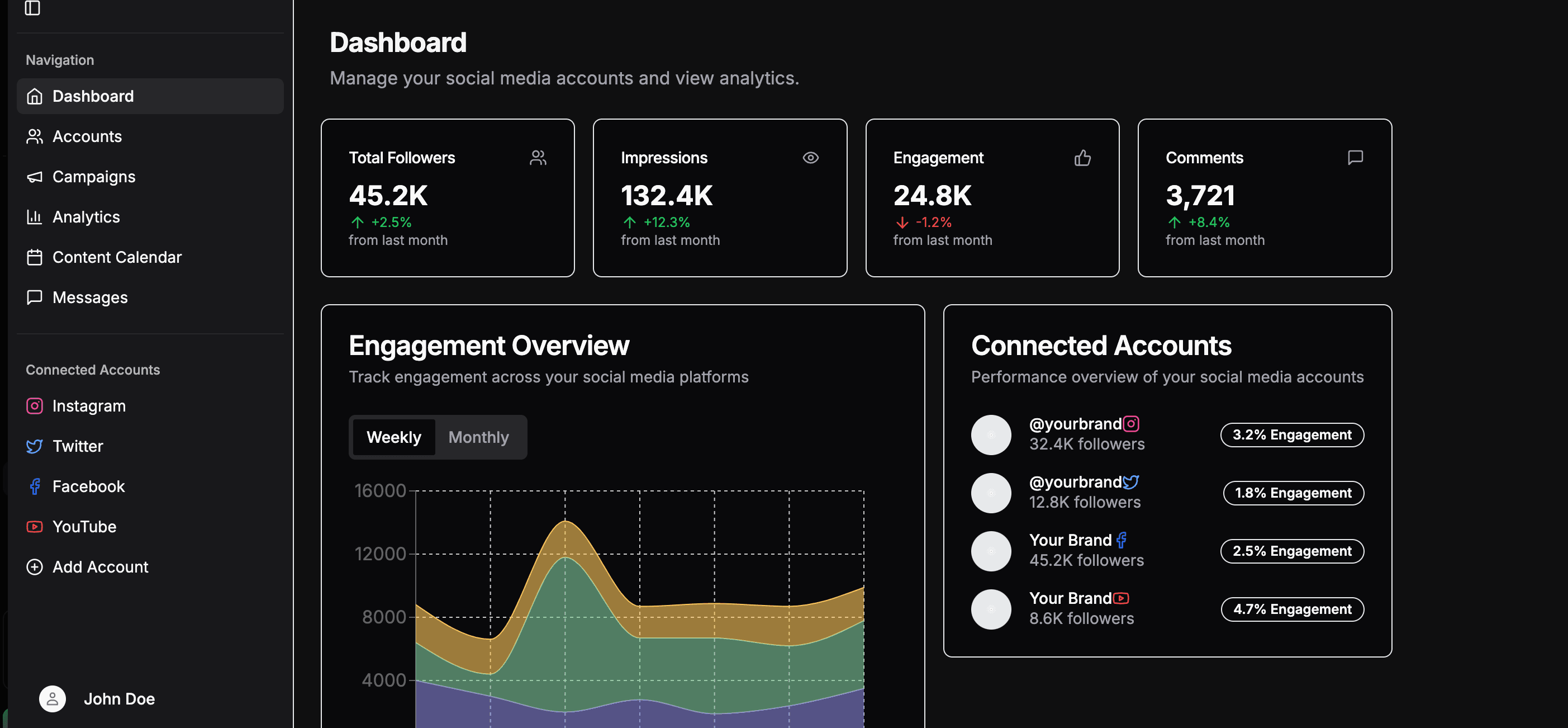Viewport: 1568px width, 728px height.
Task: Switch to Weekly engagement view
Action: coord(394,437)
